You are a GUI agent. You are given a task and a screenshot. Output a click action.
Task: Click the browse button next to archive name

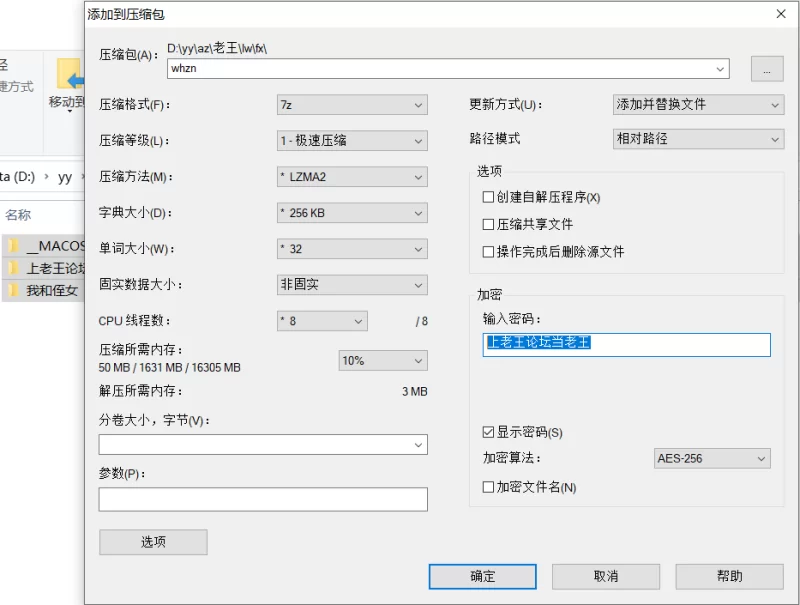point(767,69)
